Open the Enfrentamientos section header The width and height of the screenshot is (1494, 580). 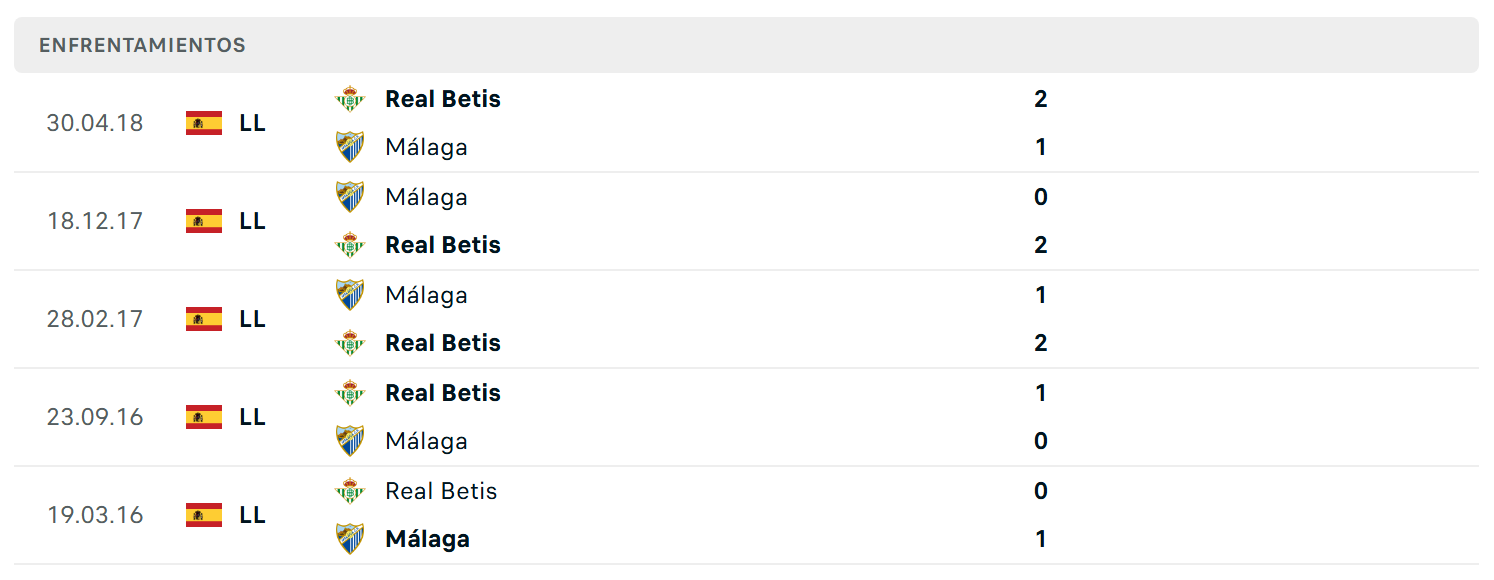click(746, 45)
